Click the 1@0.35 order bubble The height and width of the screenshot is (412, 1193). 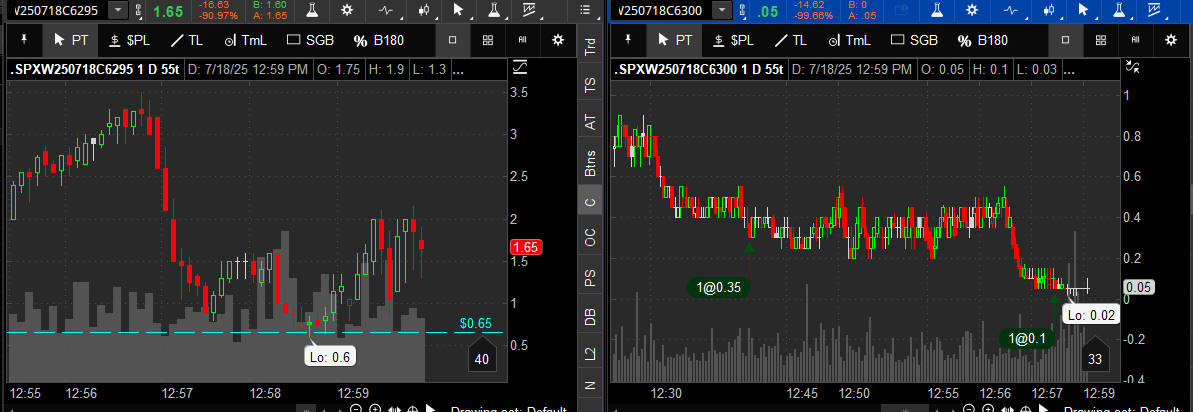click(x=719, y=288)
